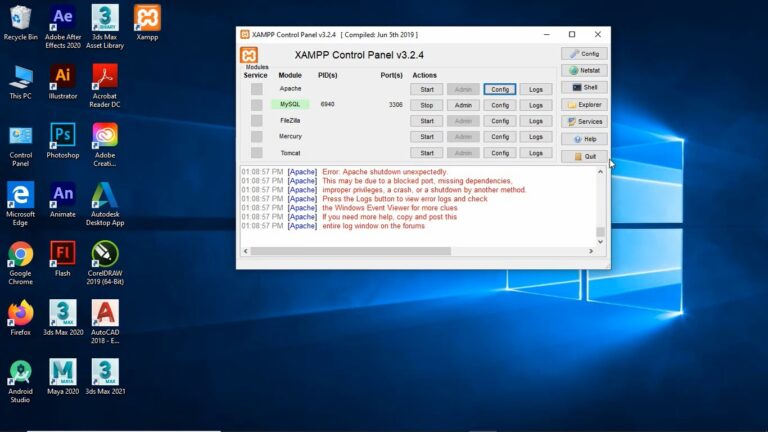Screen dimensions: 768x432
Task: Select the Autodesk Desktop App icon
Action: [x=105, y=204]
